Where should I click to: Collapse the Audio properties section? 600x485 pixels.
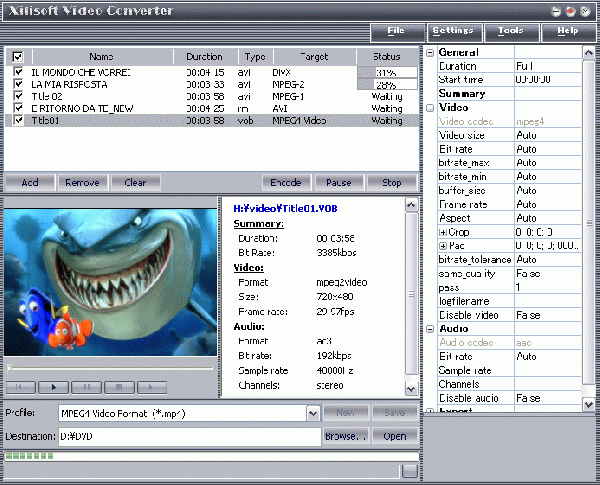click(430, 328)
